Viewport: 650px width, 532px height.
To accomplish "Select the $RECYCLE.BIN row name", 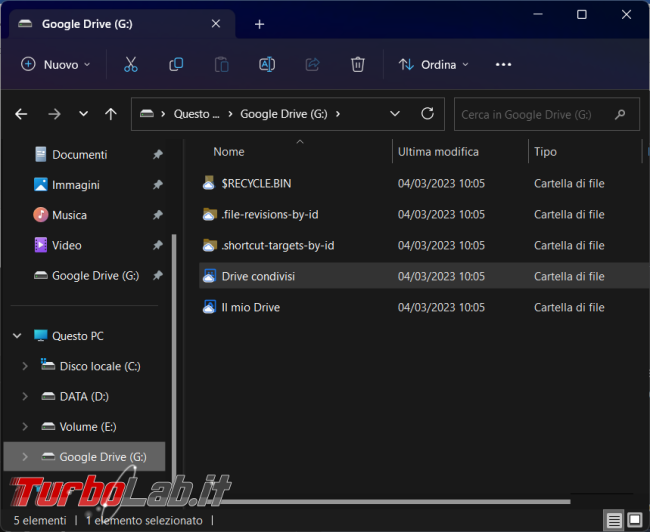I will point(256,183).
